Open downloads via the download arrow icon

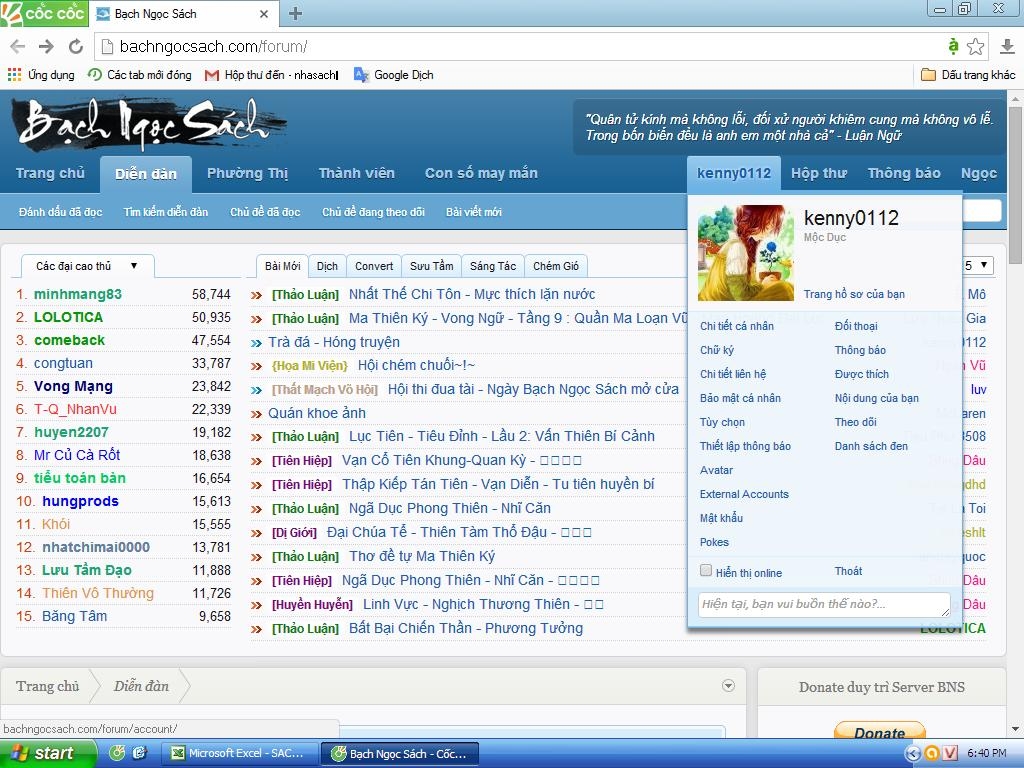pyautogui.click(x=1007, y=46)
